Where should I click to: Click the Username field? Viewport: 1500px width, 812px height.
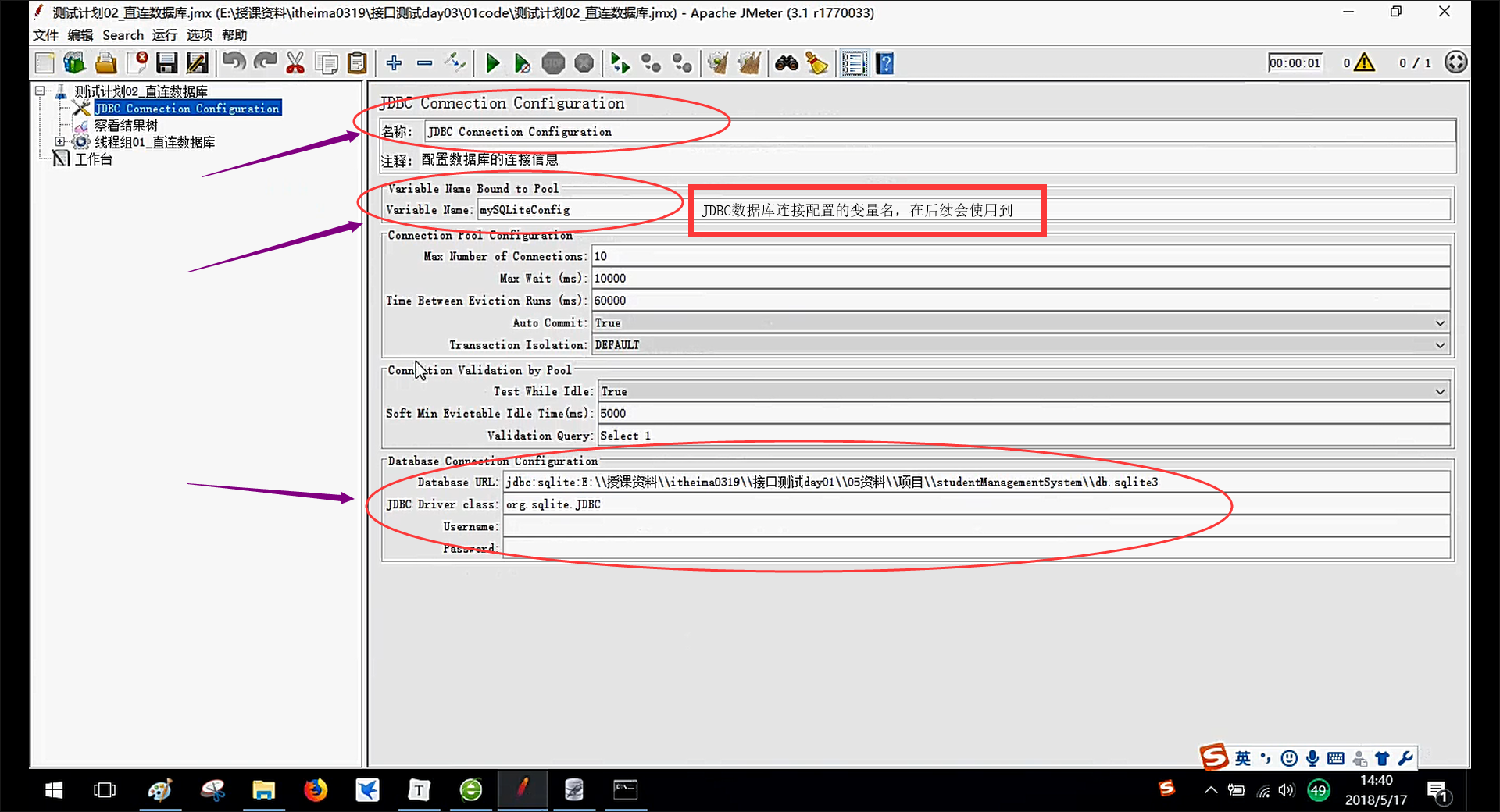pos(977,526)
